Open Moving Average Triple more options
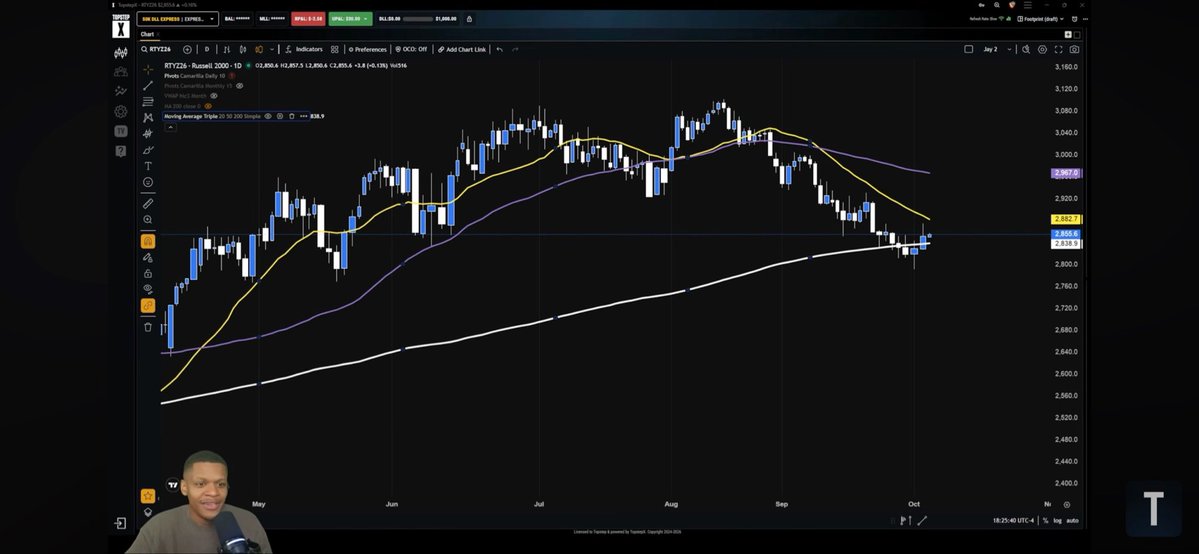This screenshot has height=554, width=1199. tap(304, 116)
